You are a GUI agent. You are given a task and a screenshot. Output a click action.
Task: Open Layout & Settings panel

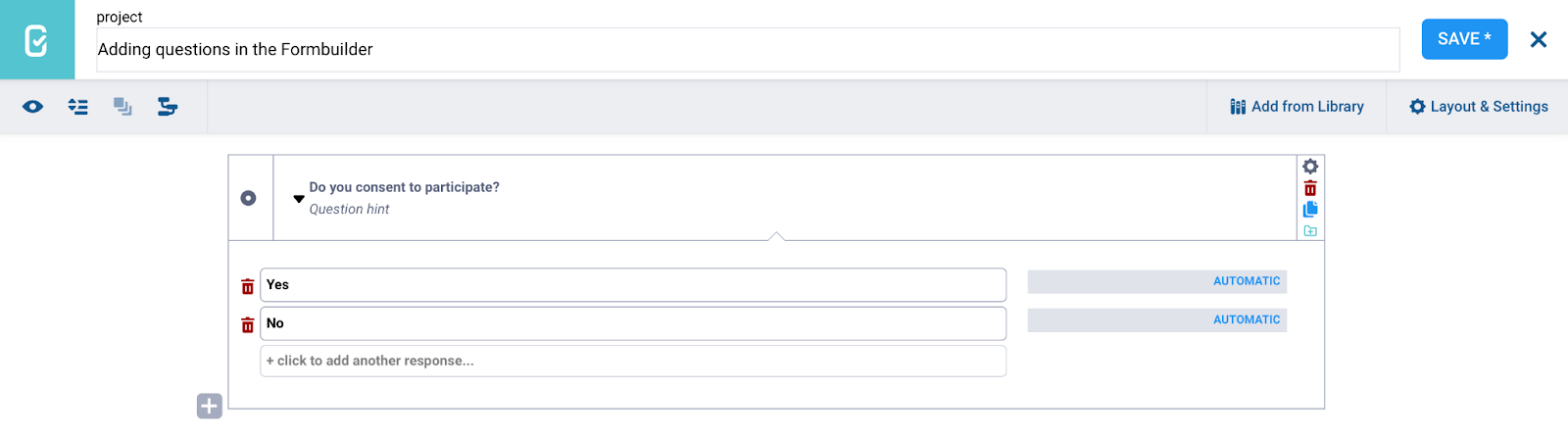1479,107
